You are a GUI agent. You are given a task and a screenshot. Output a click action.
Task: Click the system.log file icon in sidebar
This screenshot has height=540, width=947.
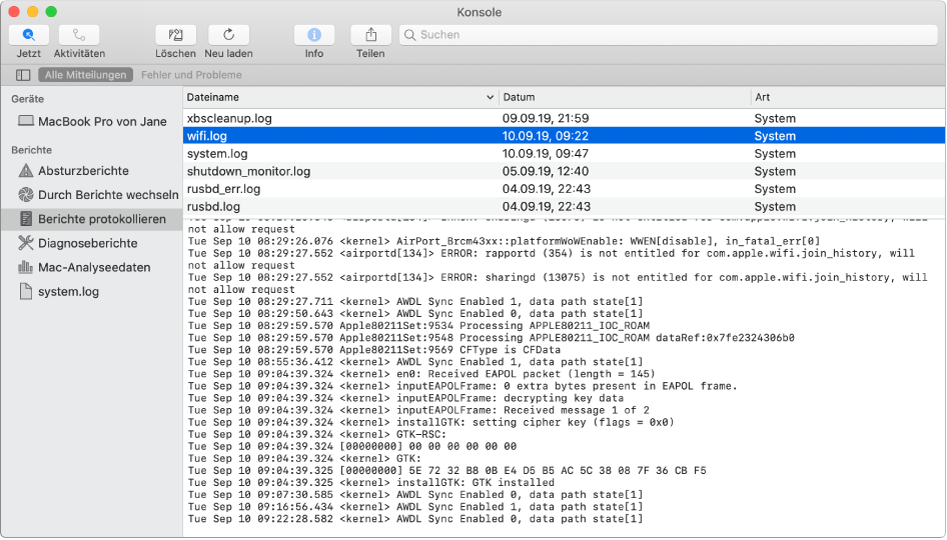click(x=25, y=291)
